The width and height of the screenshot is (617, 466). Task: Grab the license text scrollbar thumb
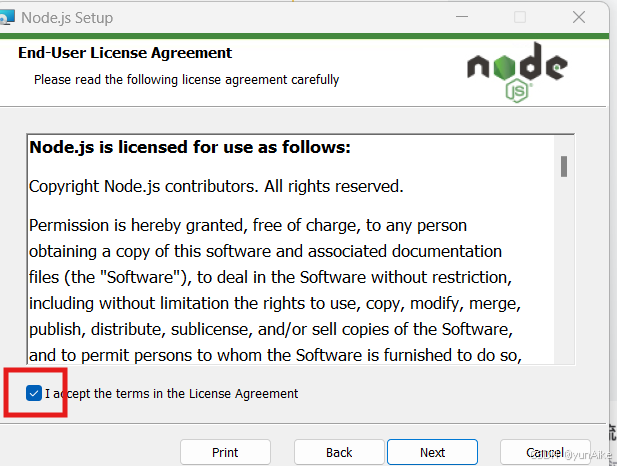coord(564,166)
